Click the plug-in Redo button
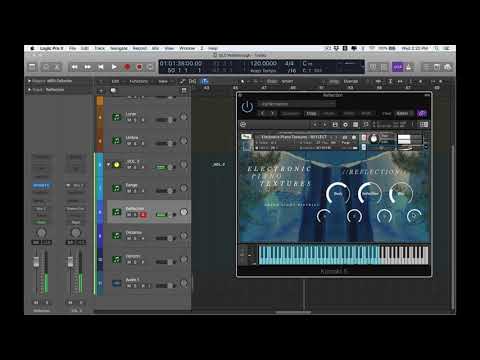Image resolution: width=480 pixels, height=360 pixels. tap(366, 114)
